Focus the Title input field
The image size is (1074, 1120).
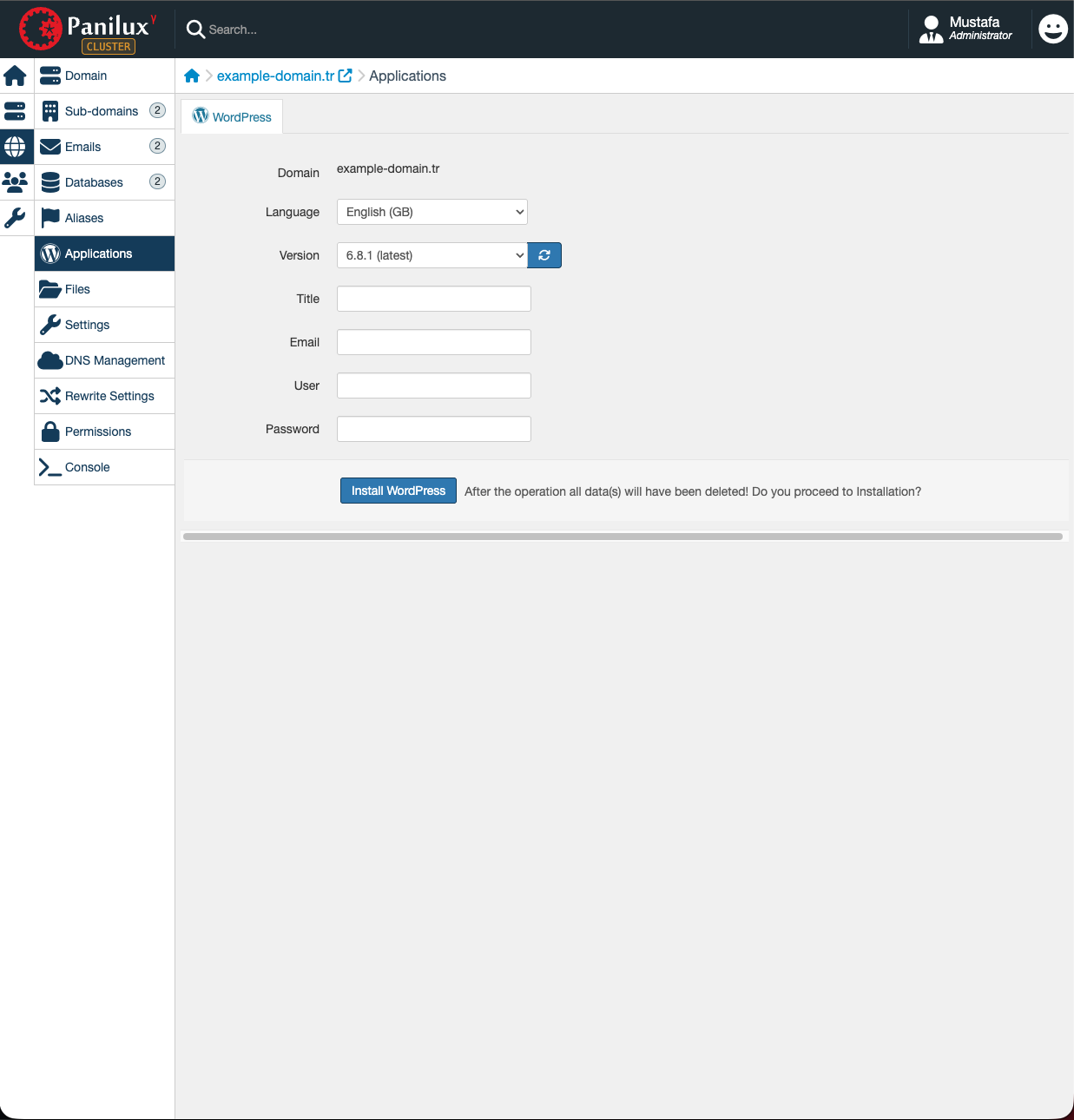tap(433, 299)
